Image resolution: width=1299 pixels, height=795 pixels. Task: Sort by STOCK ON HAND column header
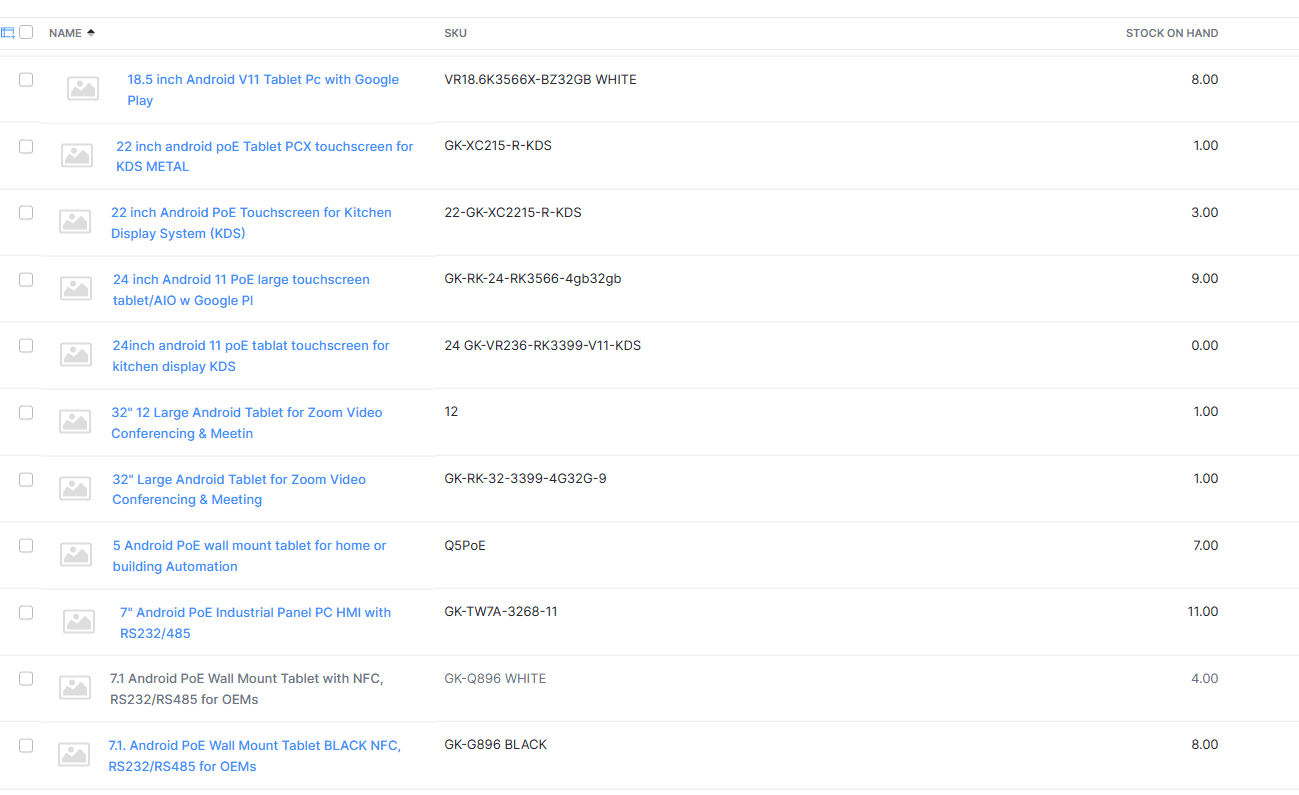point(1172,33)
